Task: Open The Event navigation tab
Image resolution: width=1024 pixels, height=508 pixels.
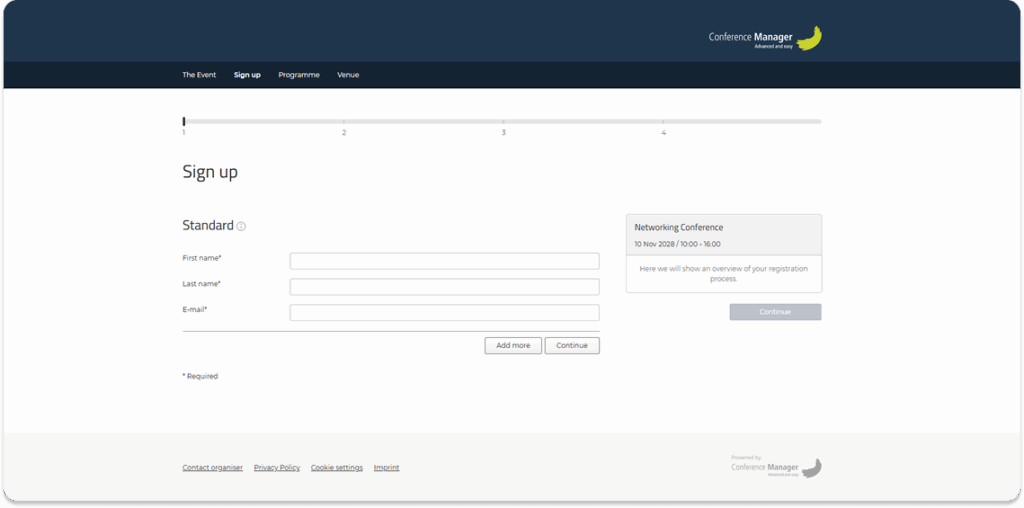Action: [x=199, y=75]
